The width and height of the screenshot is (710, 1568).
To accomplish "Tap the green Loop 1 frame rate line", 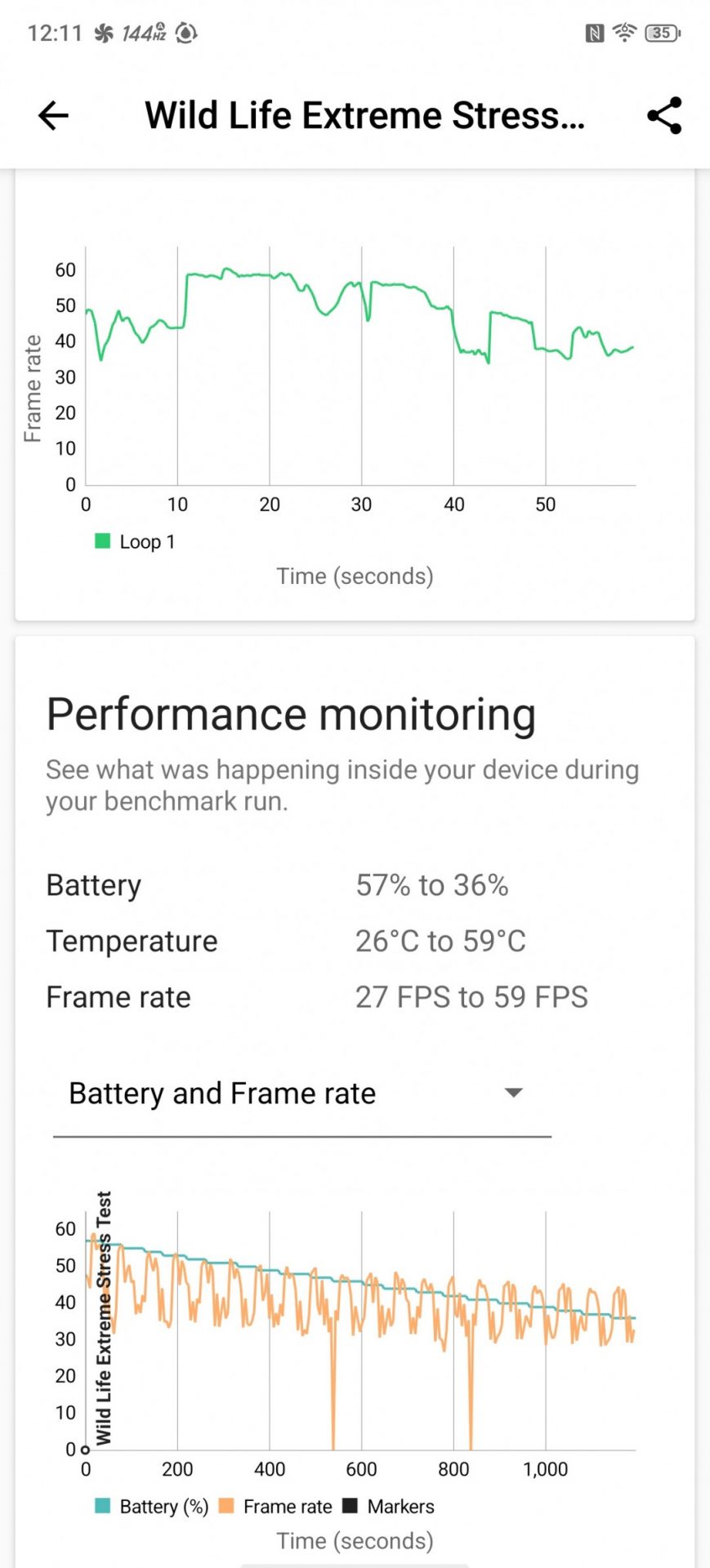I will (x=245, y=276).
